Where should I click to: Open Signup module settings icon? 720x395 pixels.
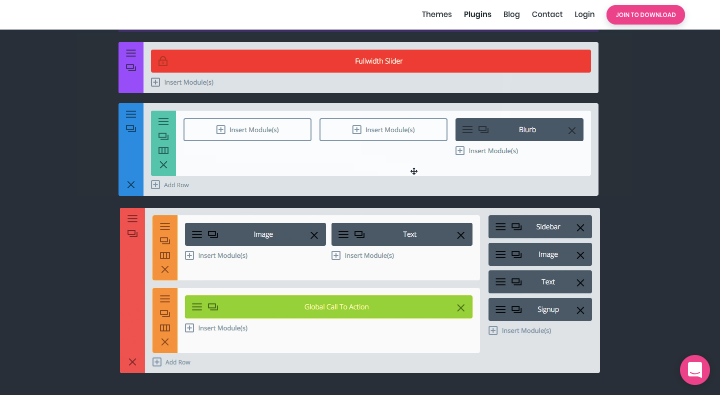[x=501, y=310]
